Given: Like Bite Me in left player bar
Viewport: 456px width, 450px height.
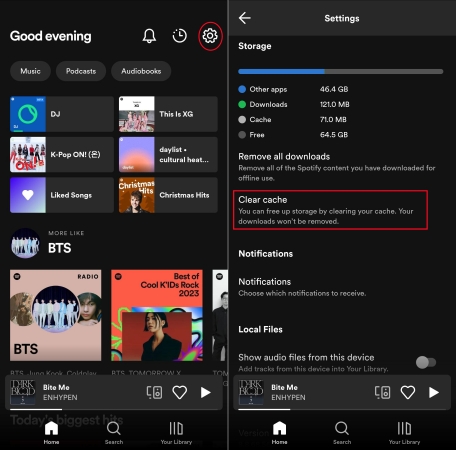Looking at the screenshot, I should (180, 392).
